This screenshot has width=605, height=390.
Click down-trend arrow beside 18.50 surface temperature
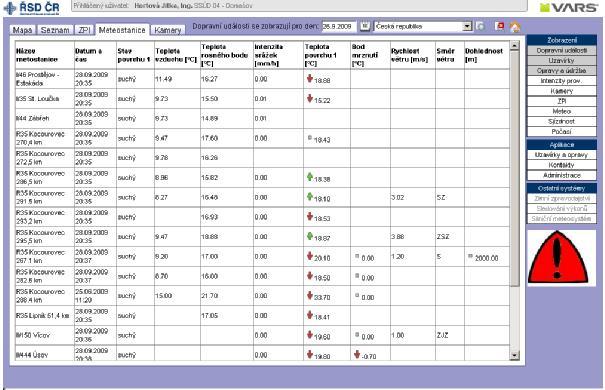309,276
